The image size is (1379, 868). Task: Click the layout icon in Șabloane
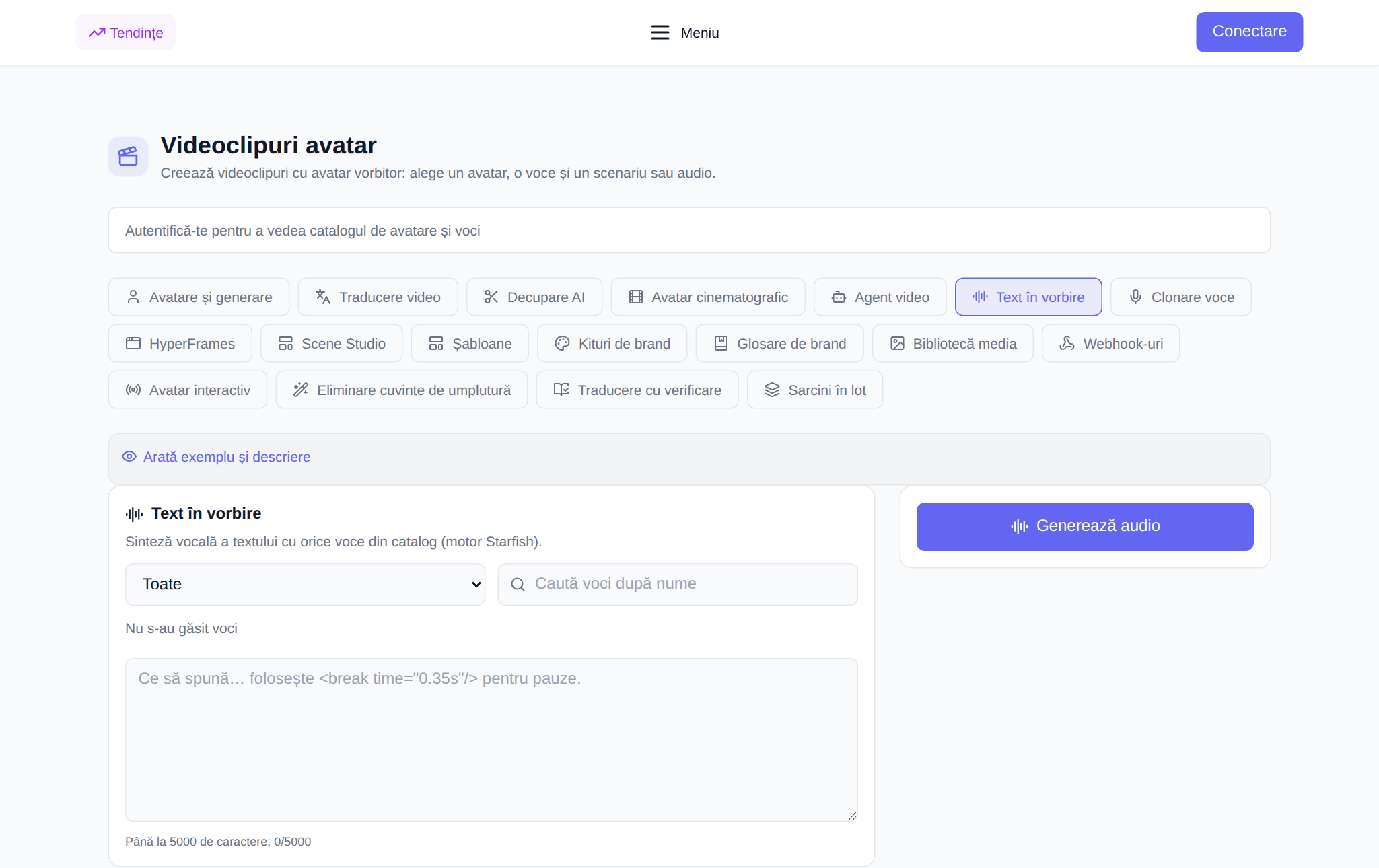436,343
